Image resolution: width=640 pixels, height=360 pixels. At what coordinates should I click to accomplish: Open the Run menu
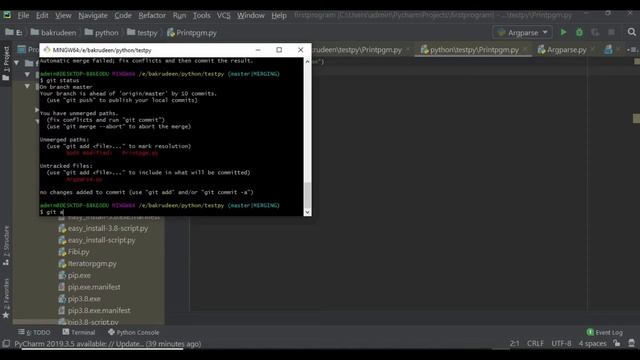(179, 16)
